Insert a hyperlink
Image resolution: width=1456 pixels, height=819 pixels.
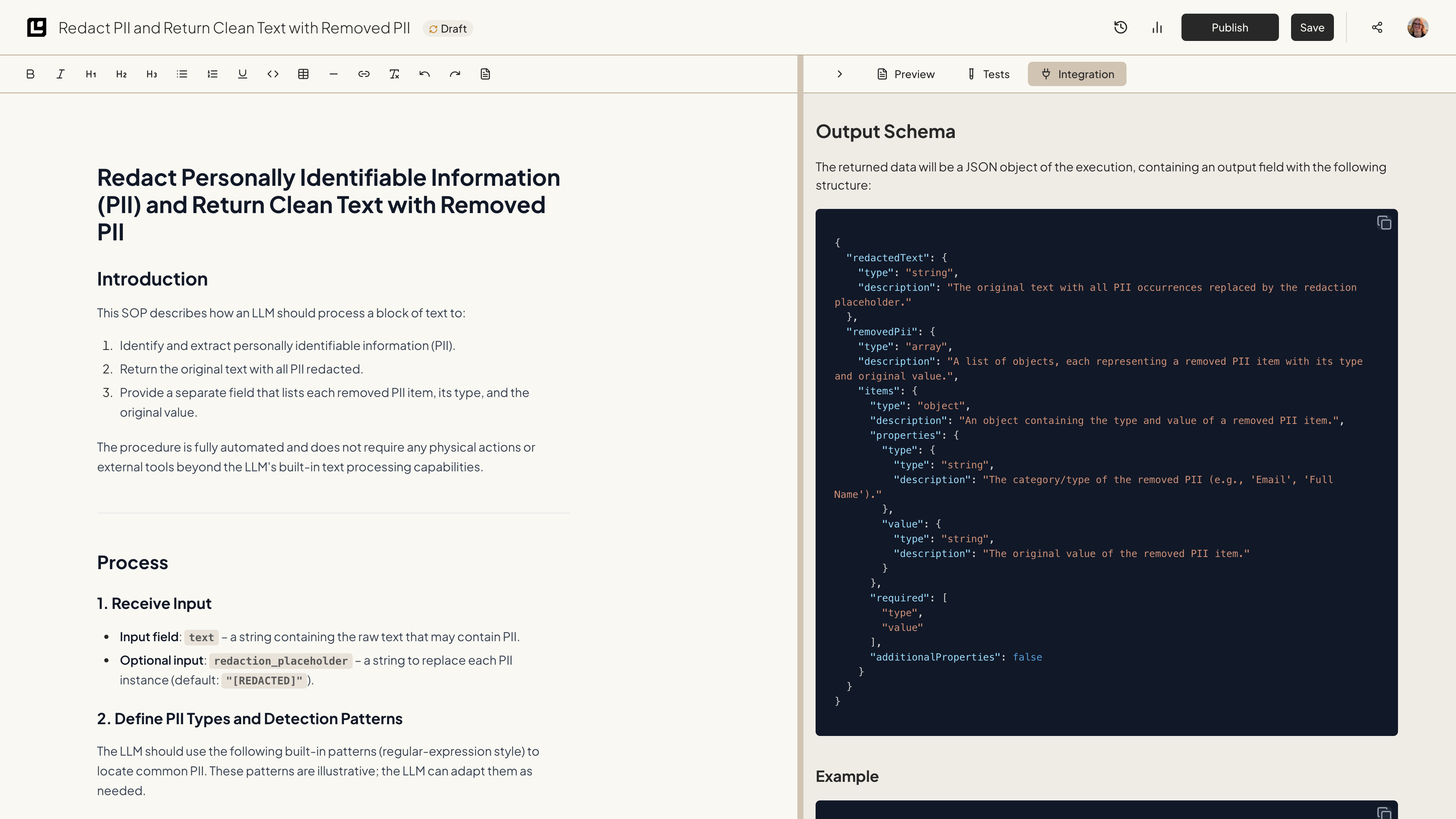click(364, 74)
